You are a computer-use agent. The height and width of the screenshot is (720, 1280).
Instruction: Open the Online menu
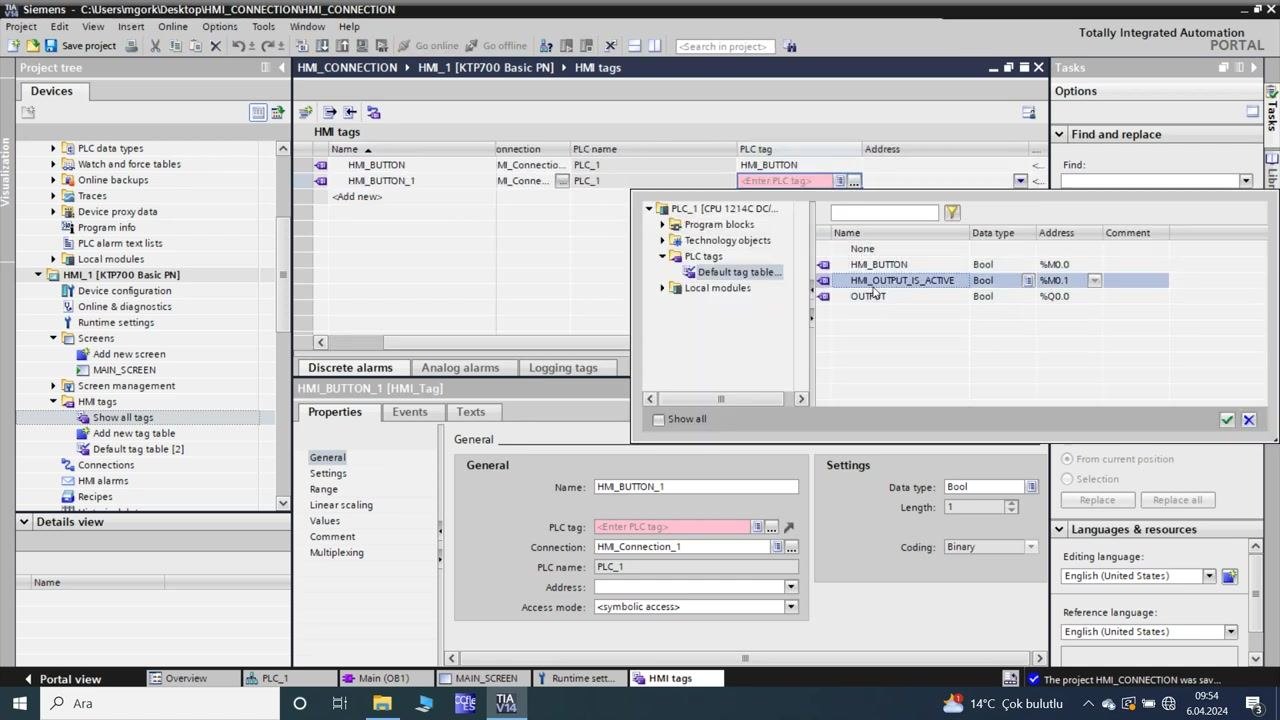[x=172, y=27]
